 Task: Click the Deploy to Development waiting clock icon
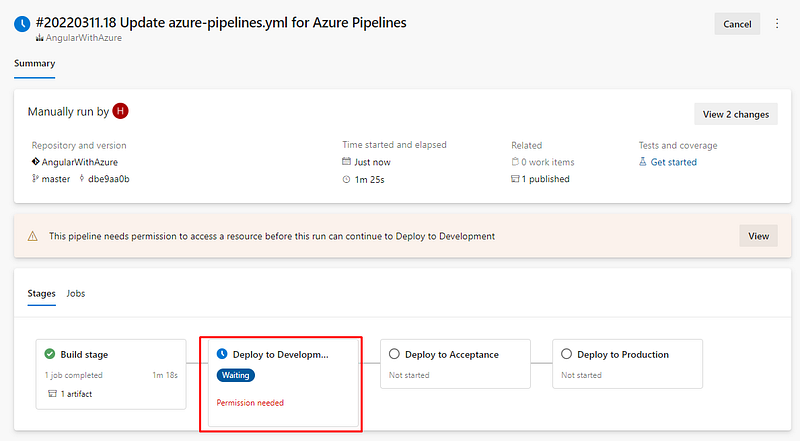pyautogui.click(x=222, y=354)
